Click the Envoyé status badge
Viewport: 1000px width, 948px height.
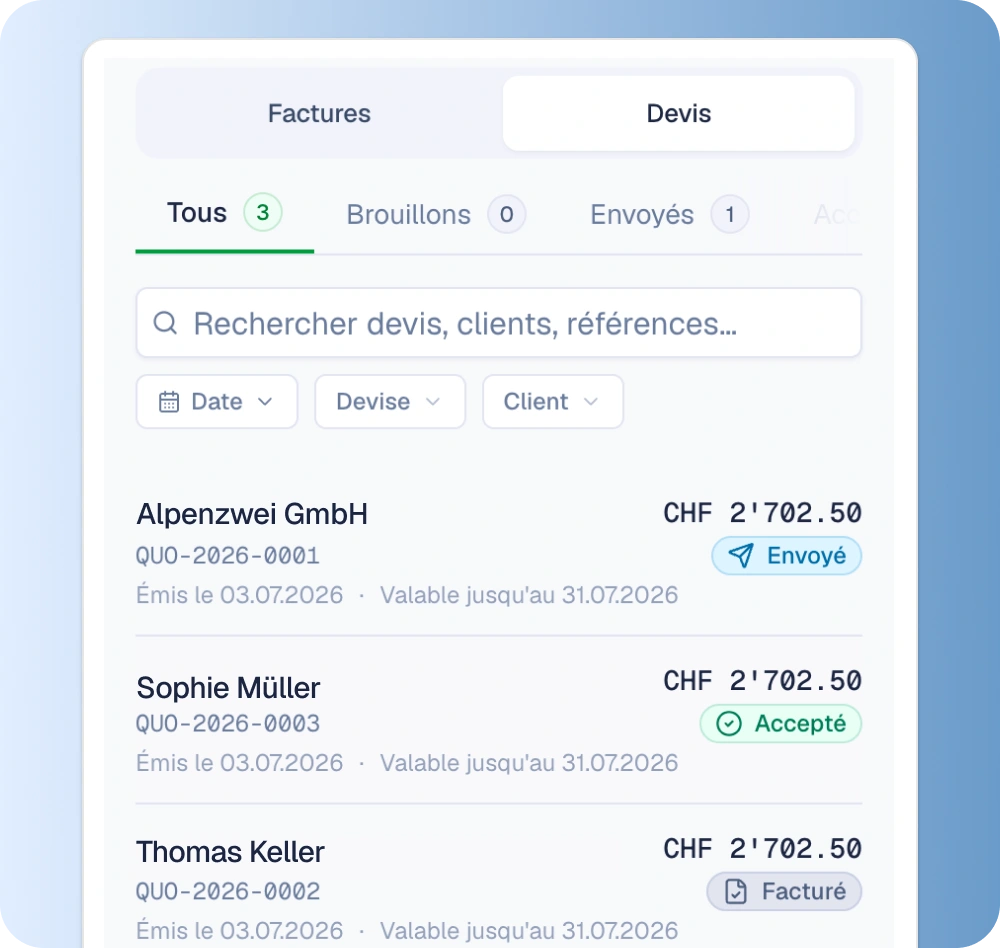click(786, 556)
